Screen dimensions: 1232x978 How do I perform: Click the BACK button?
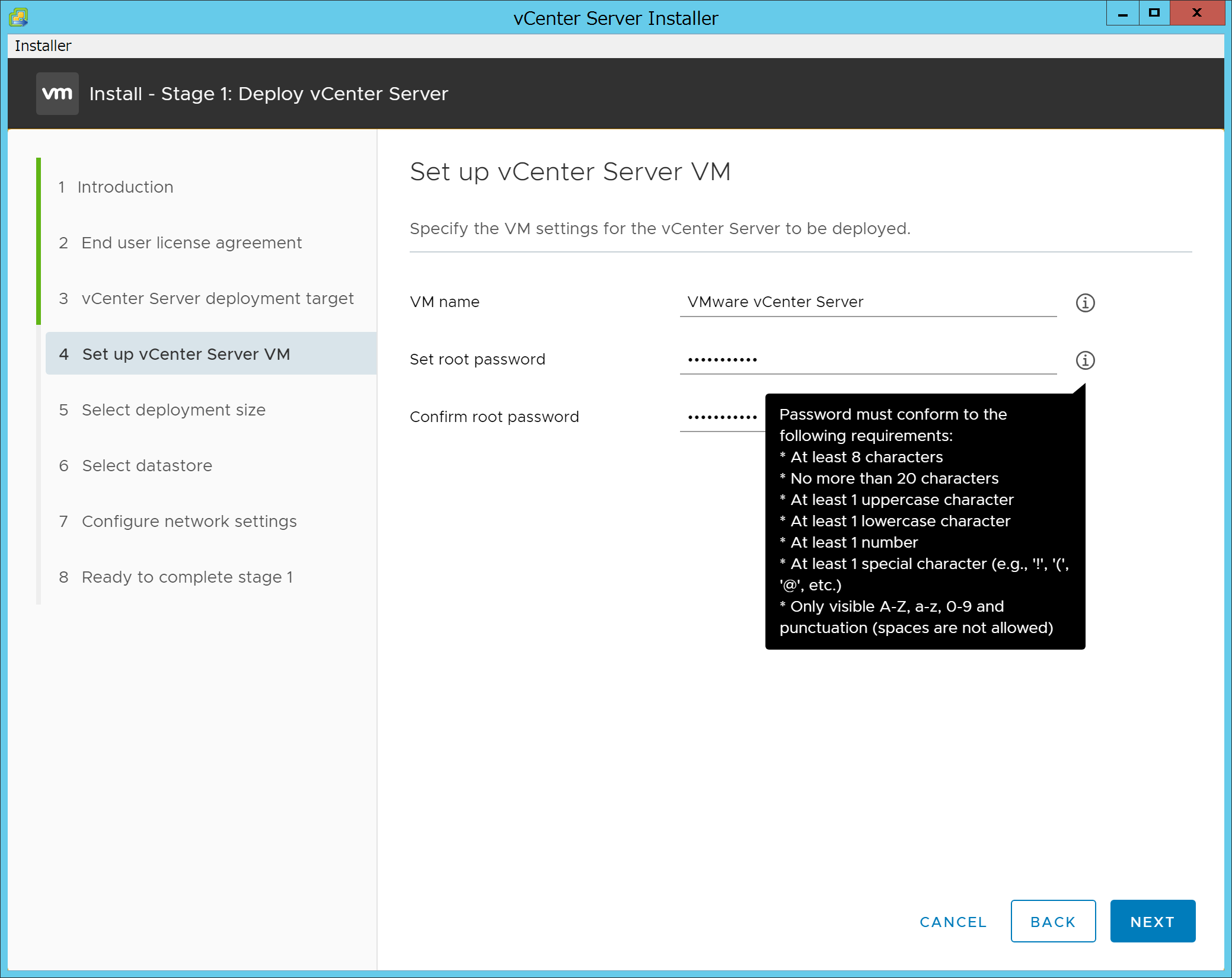1053,921
